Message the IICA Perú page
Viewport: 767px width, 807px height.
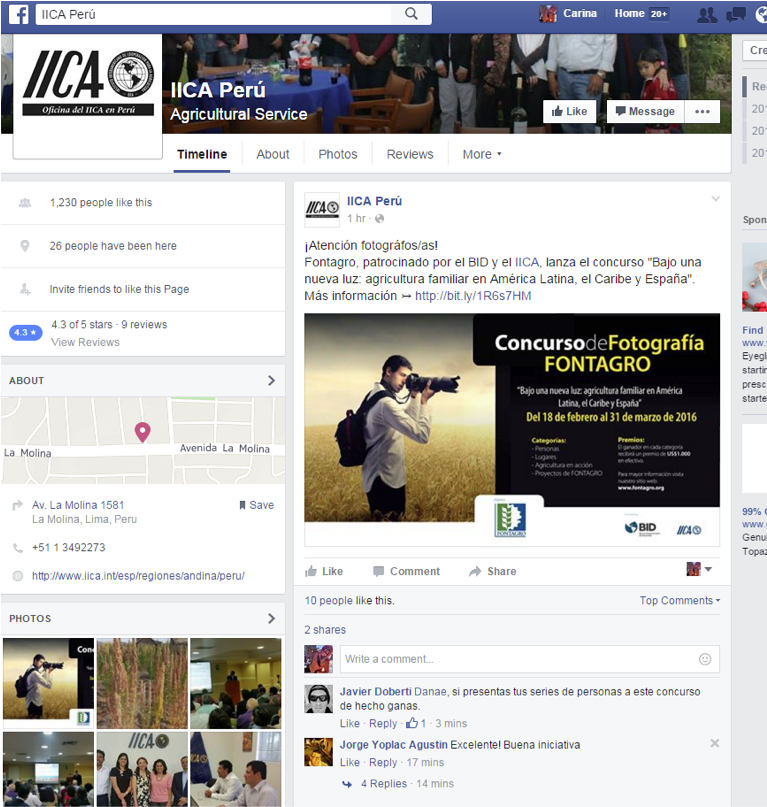(x=646, y=111)
